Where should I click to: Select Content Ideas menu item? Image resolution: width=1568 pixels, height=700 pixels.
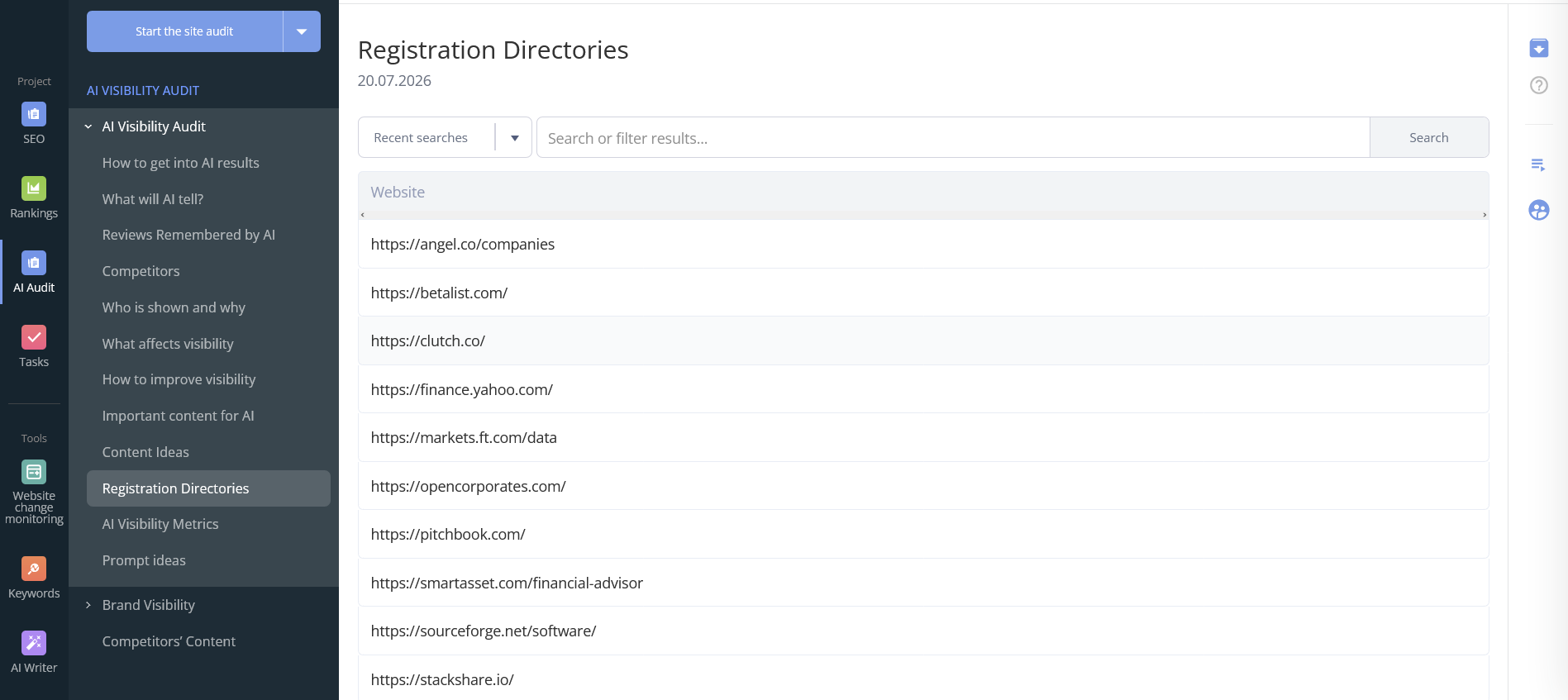[x=145, y=452]
